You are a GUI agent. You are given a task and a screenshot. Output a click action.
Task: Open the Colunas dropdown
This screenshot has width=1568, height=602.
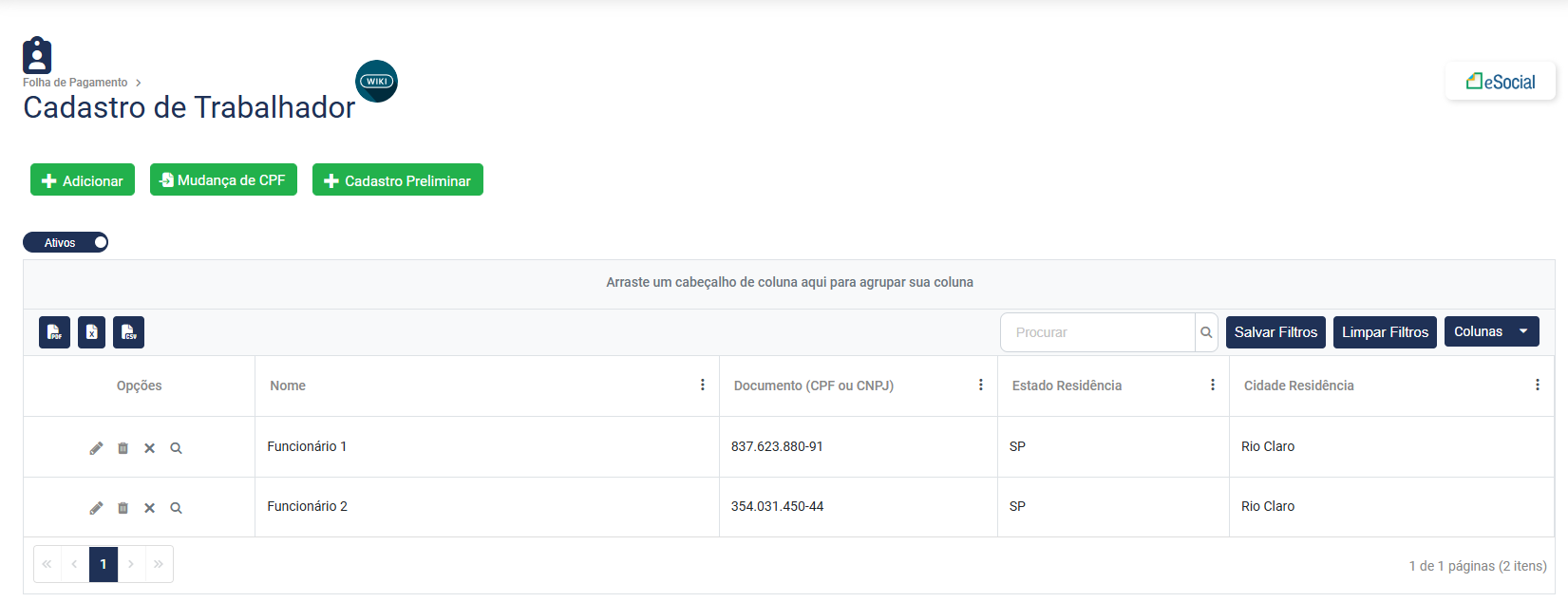coord(1491,331)
